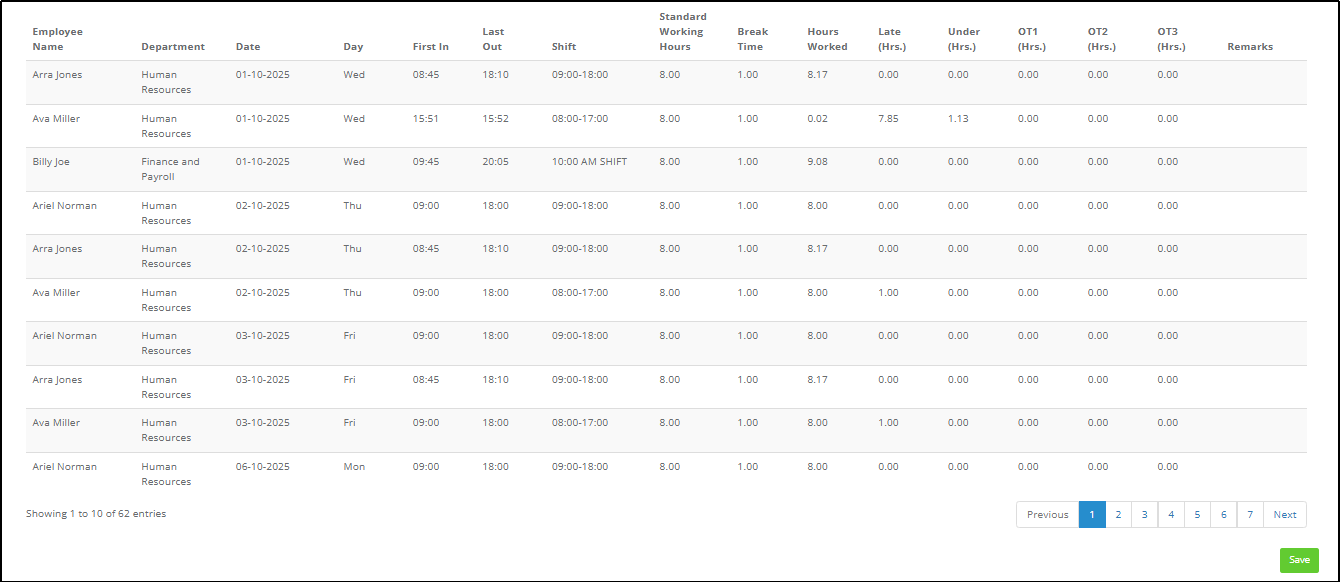Screen dimensions: 1340x582
Task: Click the Break Time column header
Action: (753, 39)
